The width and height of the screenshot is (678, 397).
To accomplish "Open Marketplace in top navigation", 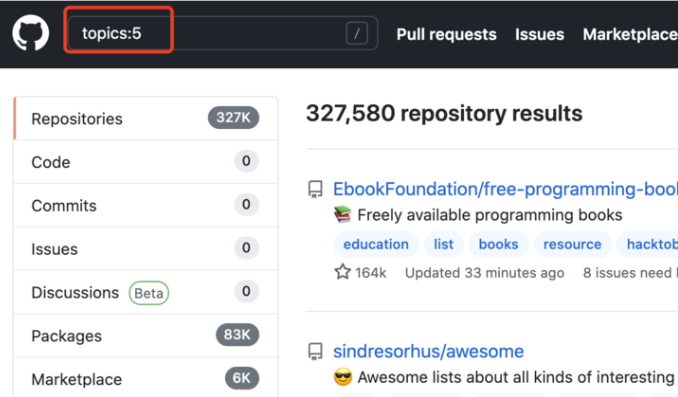I will (x=630, y=34).
